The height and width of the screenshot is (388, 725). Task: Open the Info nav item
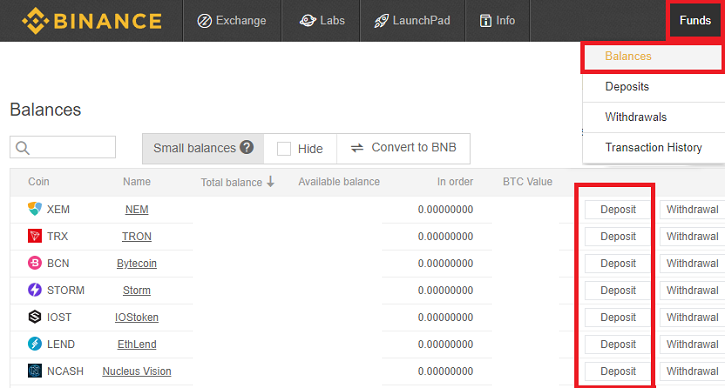click(498, 21)
